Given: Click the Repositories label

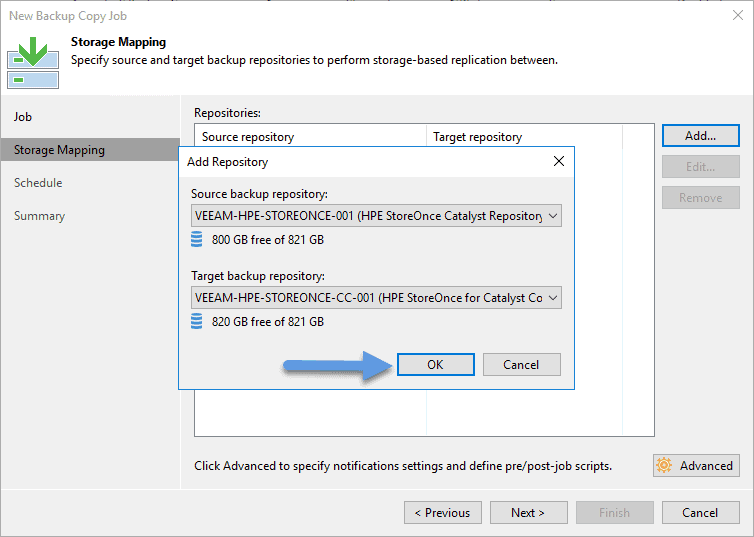Looking at the screenshot, I should tap(227, 112).
